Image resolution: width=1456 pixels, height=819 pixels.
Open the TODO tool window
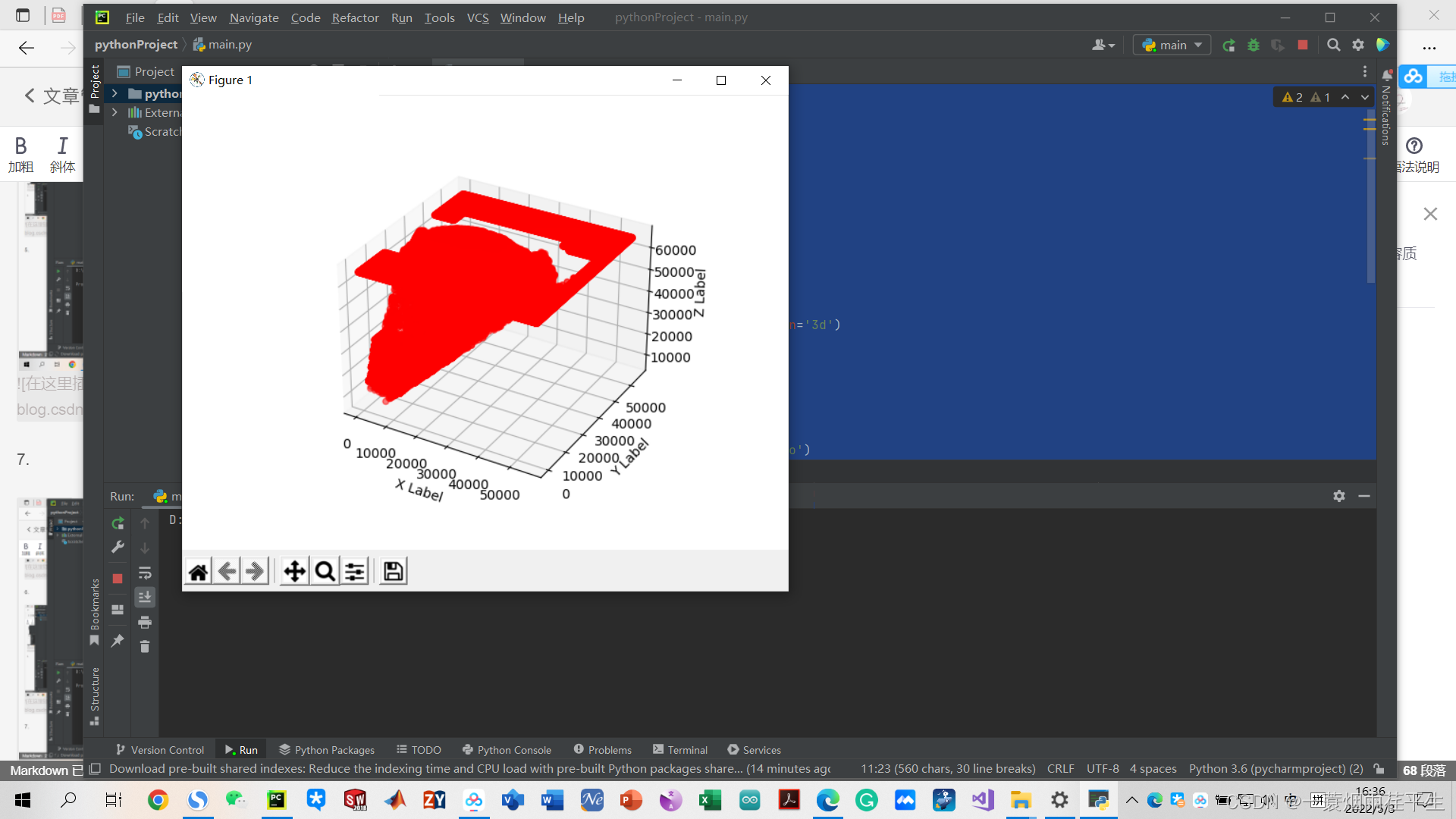click(x=419, y=750)
